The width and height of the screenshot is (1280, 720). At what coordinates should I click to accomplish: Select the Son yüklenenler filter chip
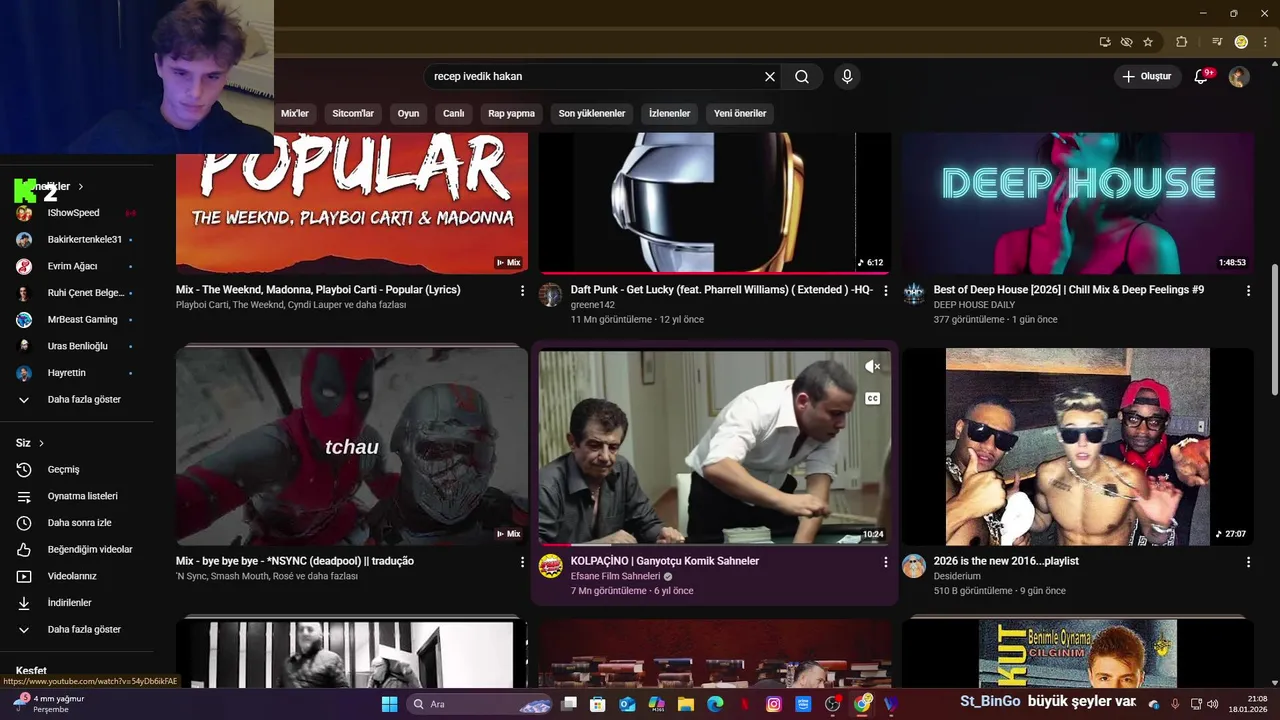[x=592, y=113]
